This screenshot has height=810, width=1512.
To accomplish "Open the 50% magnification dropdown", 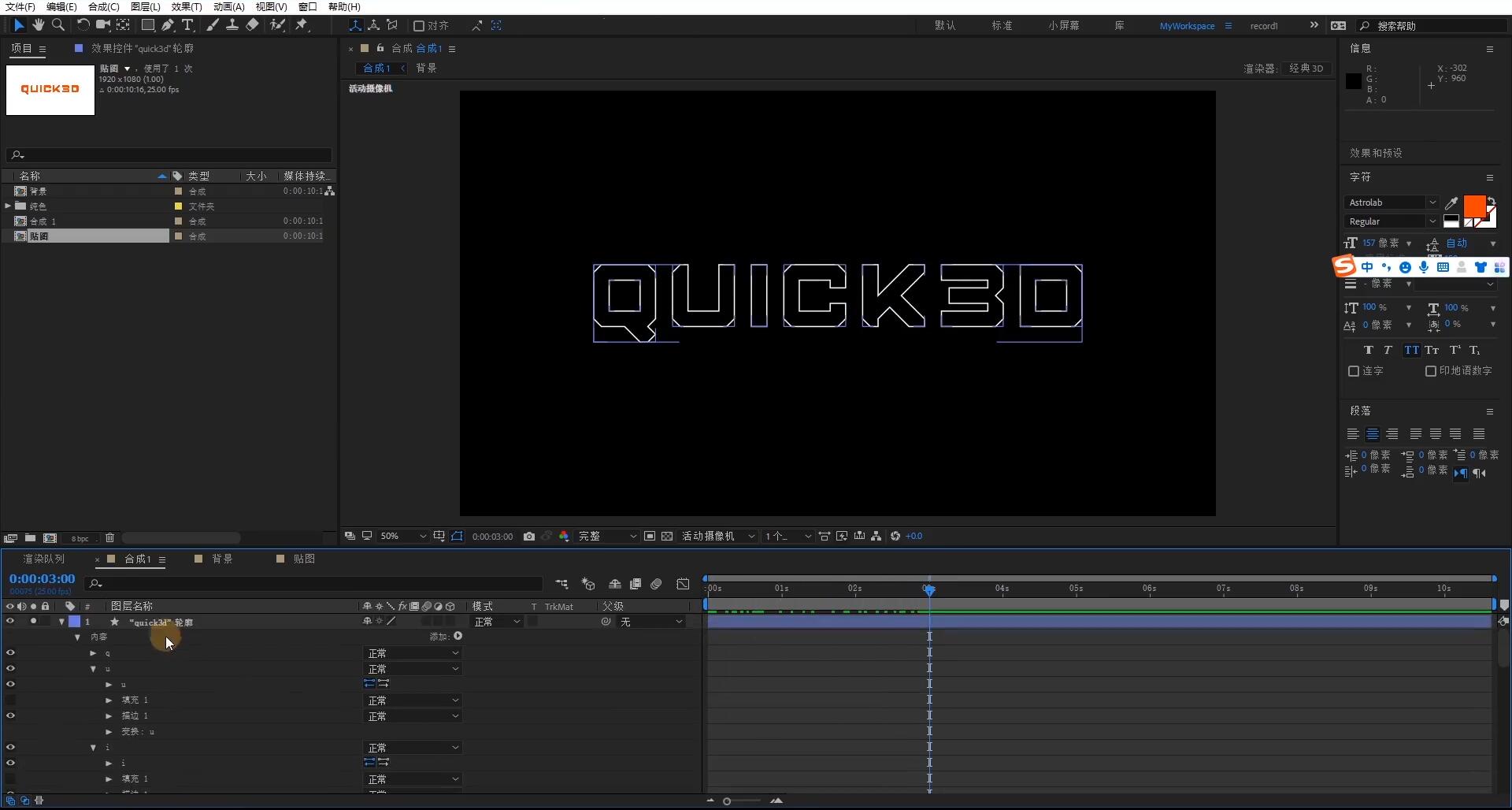I will [402, 537].
